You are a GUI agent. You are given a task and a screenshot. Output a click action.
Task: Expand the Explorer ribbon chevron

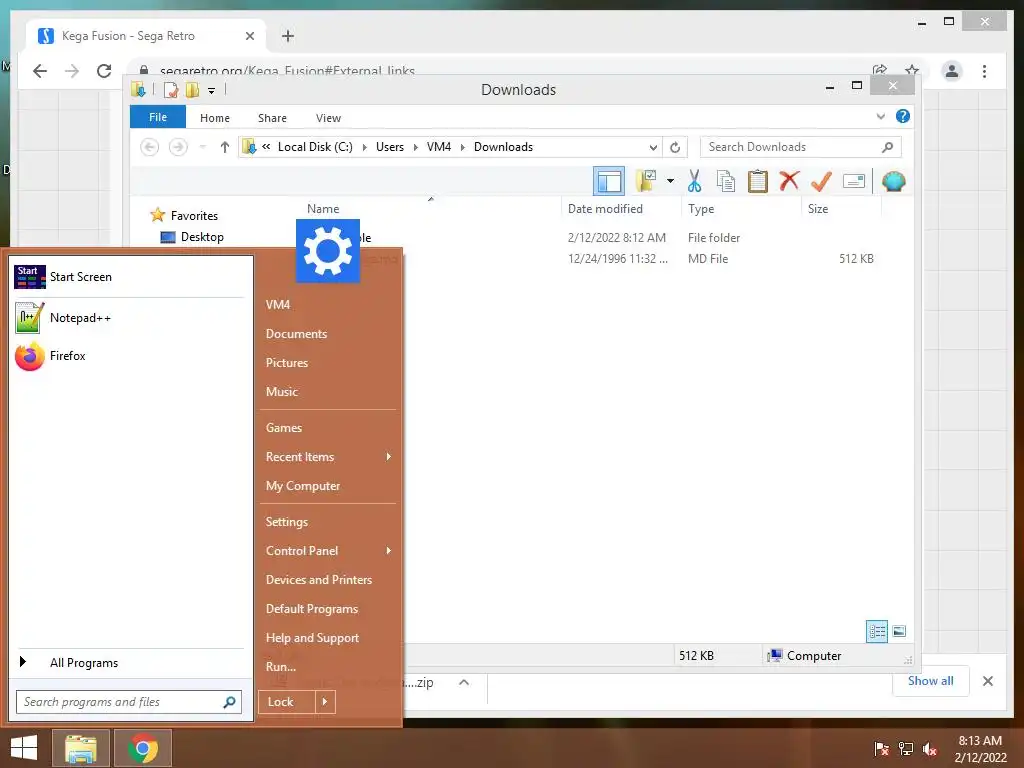point(880,116)
